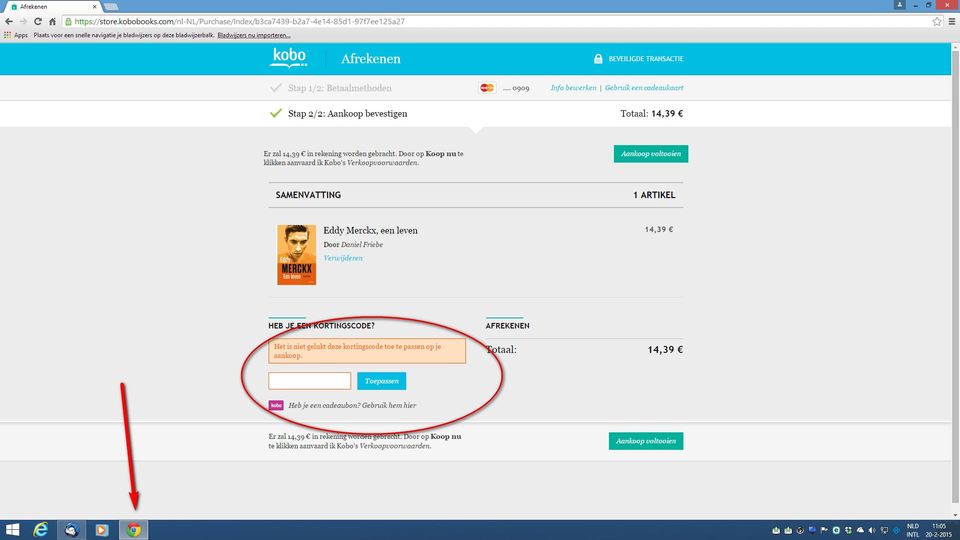The width and height of the screenshot is (960, 540).
Task: Click the Kobo logo in the header
Action: pyautogui.click(x=288, y=58)
